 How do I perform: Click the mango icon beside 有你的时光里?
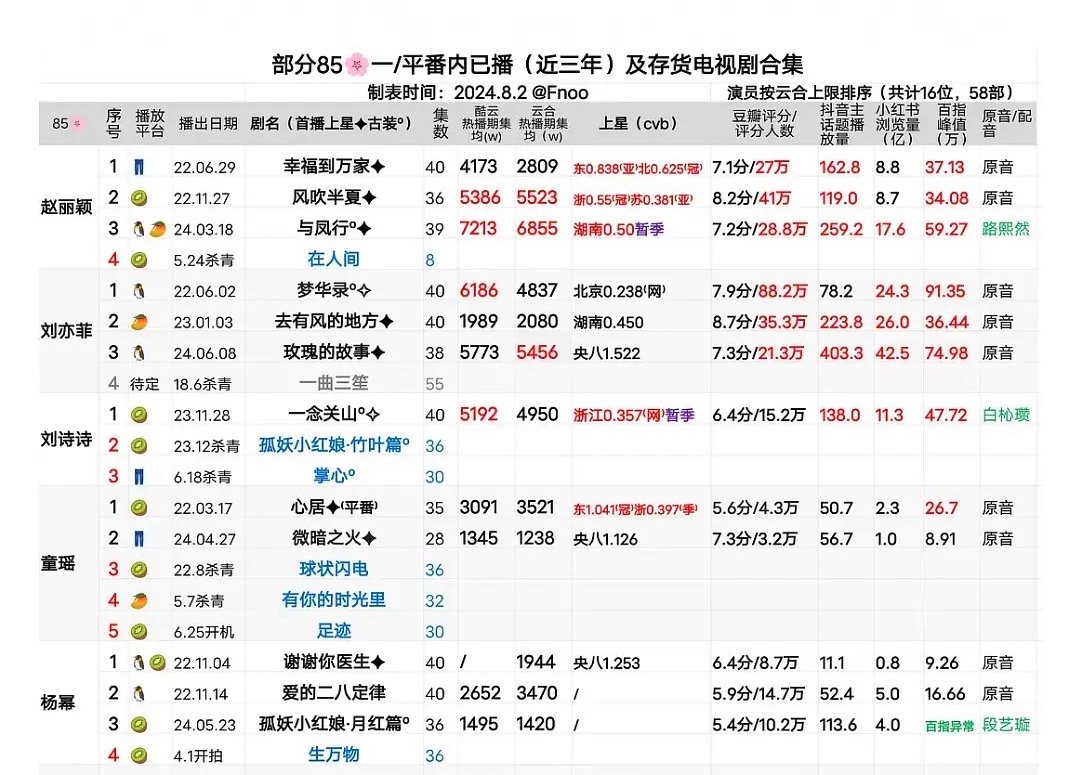coord(138,600)
